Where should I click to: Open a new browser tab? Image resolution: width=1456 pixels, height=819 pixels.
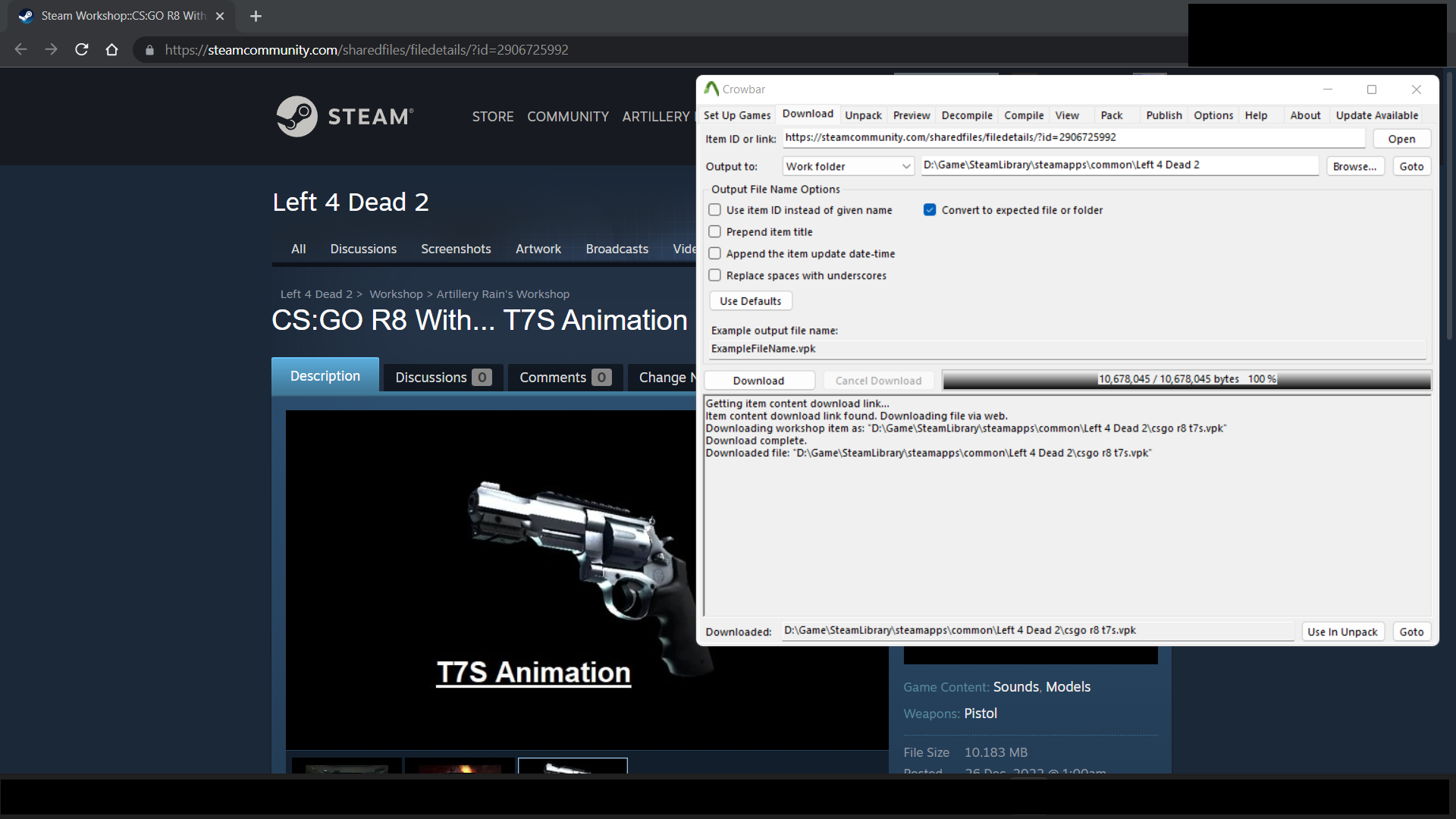(x=256, y=16)
